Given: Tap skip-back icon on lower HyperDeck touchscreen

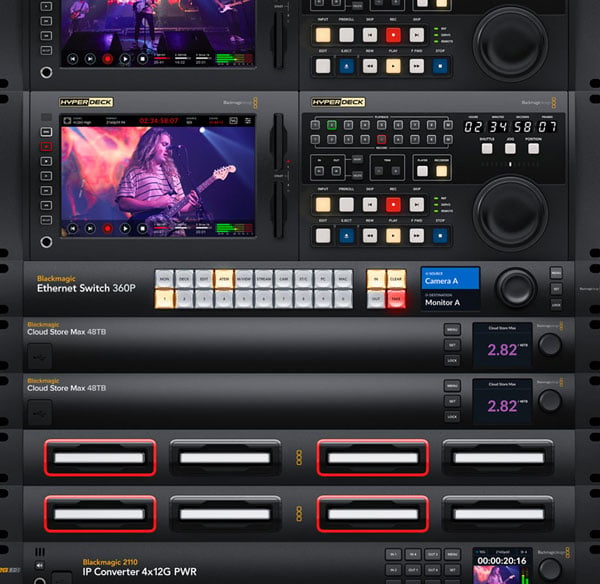Looking at the screenshot, I should coord(72,228).
